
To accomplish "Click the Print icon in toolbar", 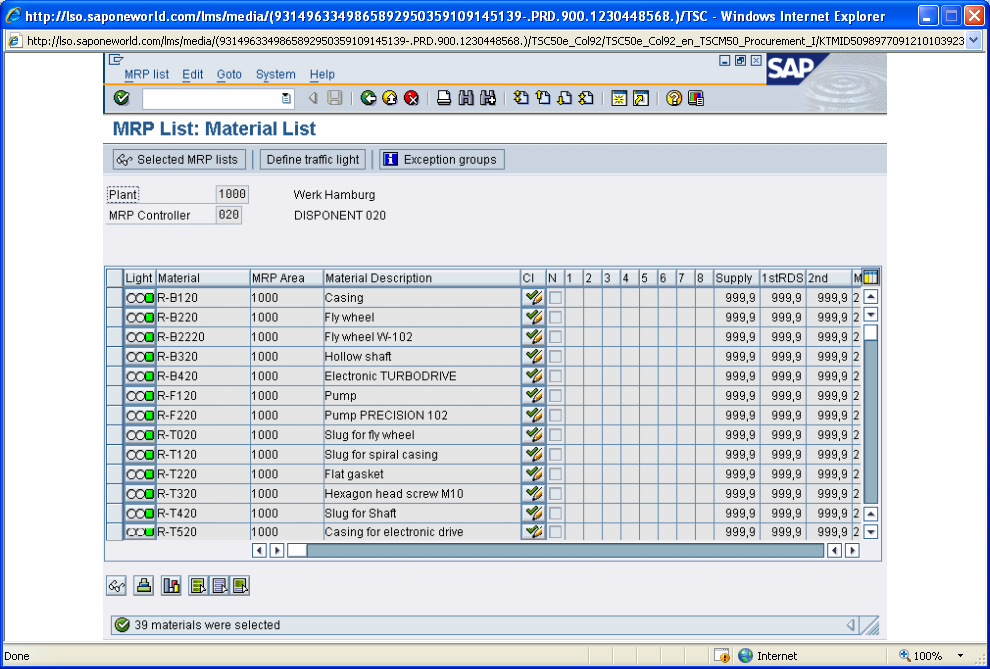I will [x=444, y=98].
